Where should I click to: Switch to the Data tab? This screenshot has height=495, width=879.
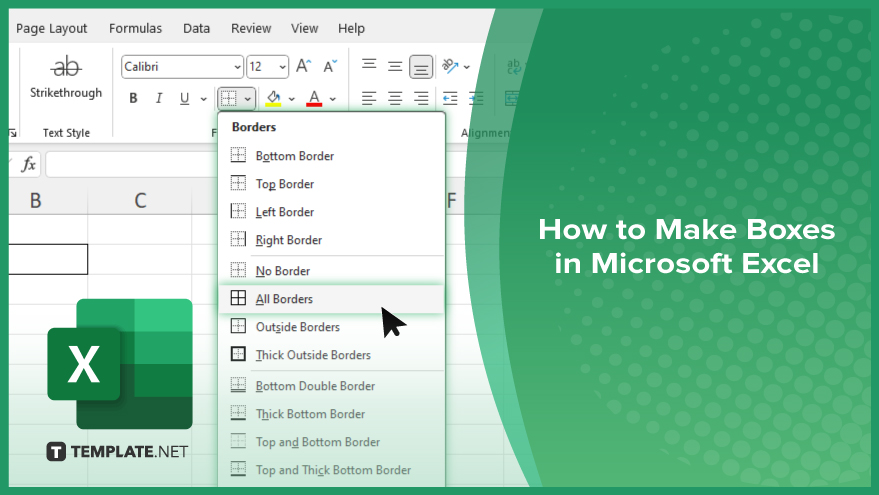tap(196, 28)
